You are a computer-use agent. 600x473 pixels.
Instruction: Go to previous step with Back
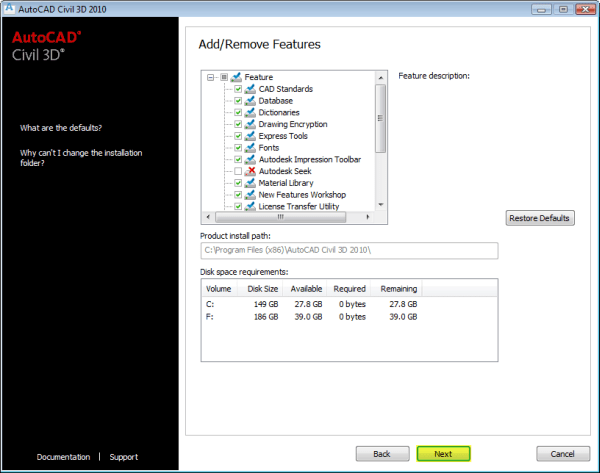[x=382, y=454]
